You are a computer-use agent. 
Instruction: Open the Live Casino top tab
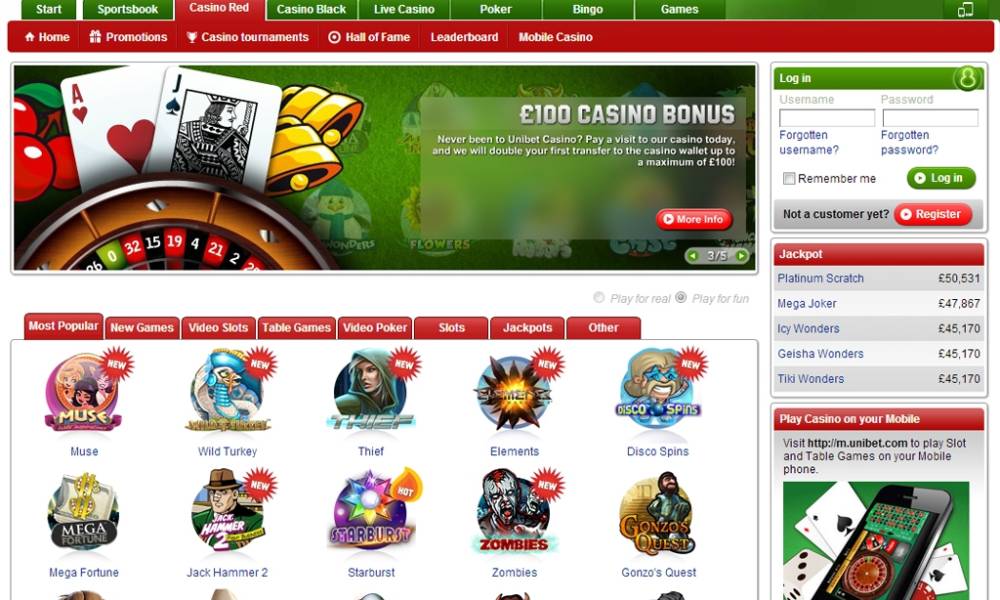404,10
